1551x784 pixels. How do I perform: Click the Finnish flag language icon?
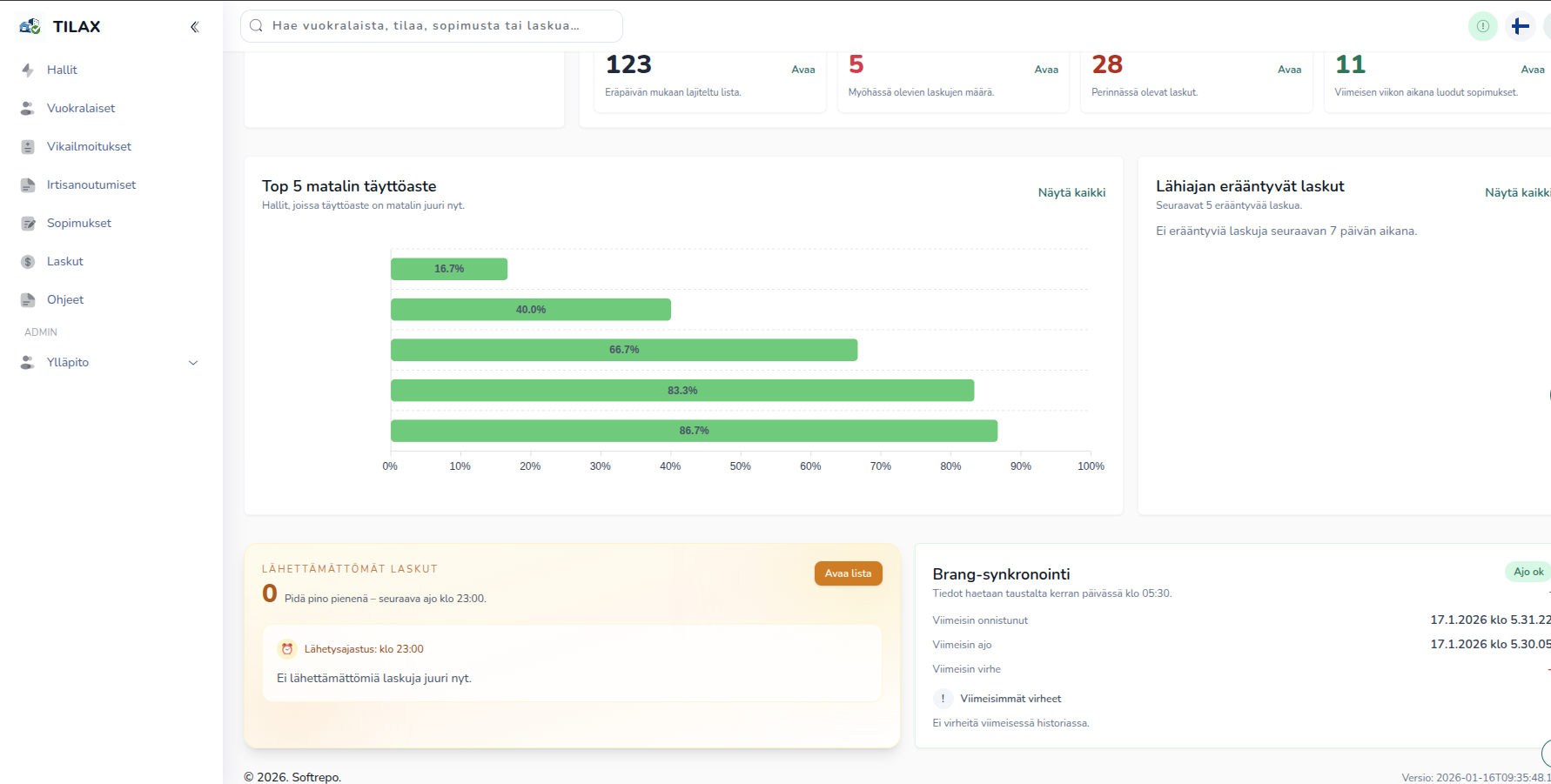pos(1521,26)
